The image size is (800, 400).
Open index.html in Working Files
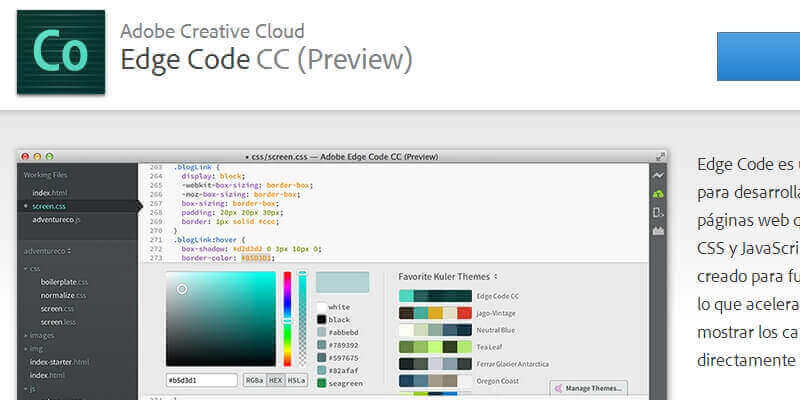point(49,192)
